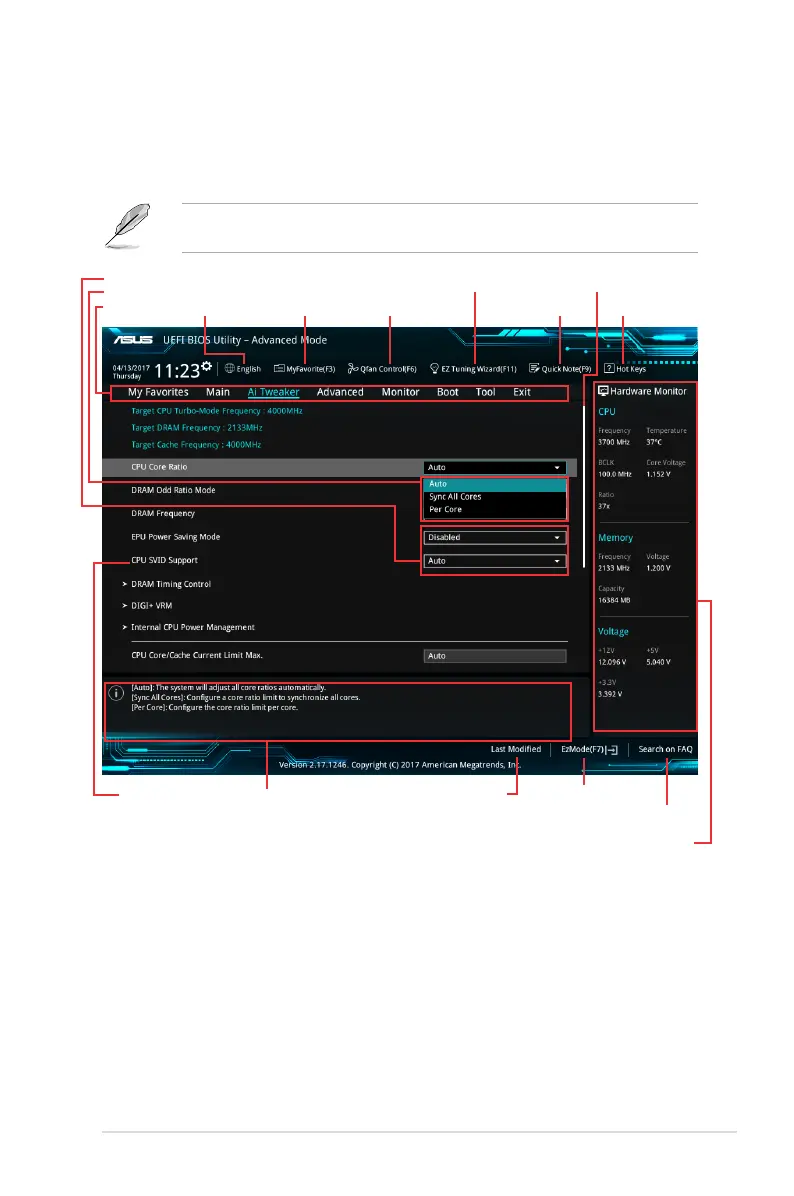The width and height of the screenshot is (794, 1196).
Task: Open MyFavorite(F3) from the top bar
Action: 280,368
